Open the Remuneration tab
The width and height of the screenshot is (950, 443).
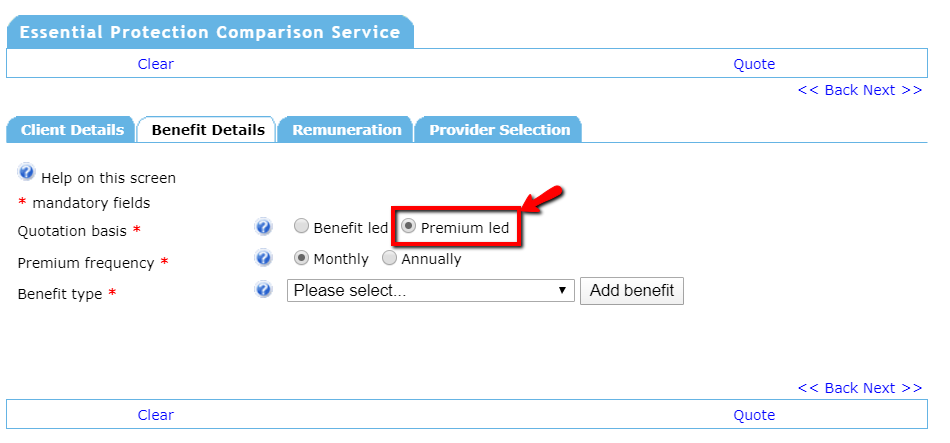click(x=346, y=130)
